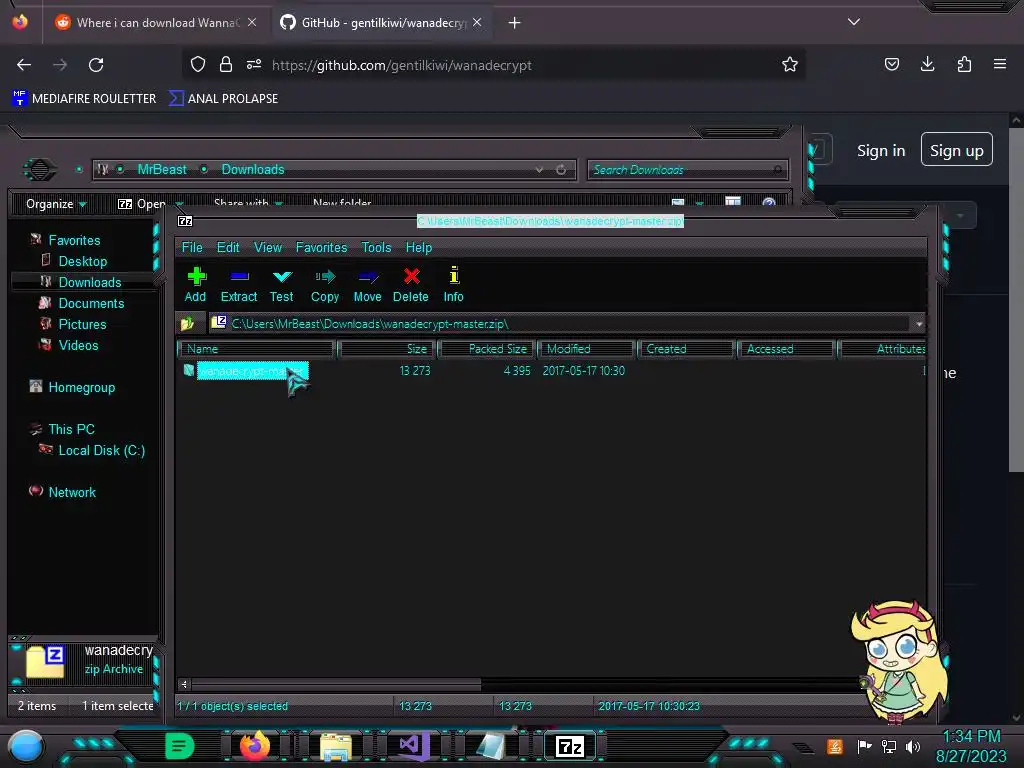
Task: Open the View menu in 7-Zip
Action: (x=268, y=248)
